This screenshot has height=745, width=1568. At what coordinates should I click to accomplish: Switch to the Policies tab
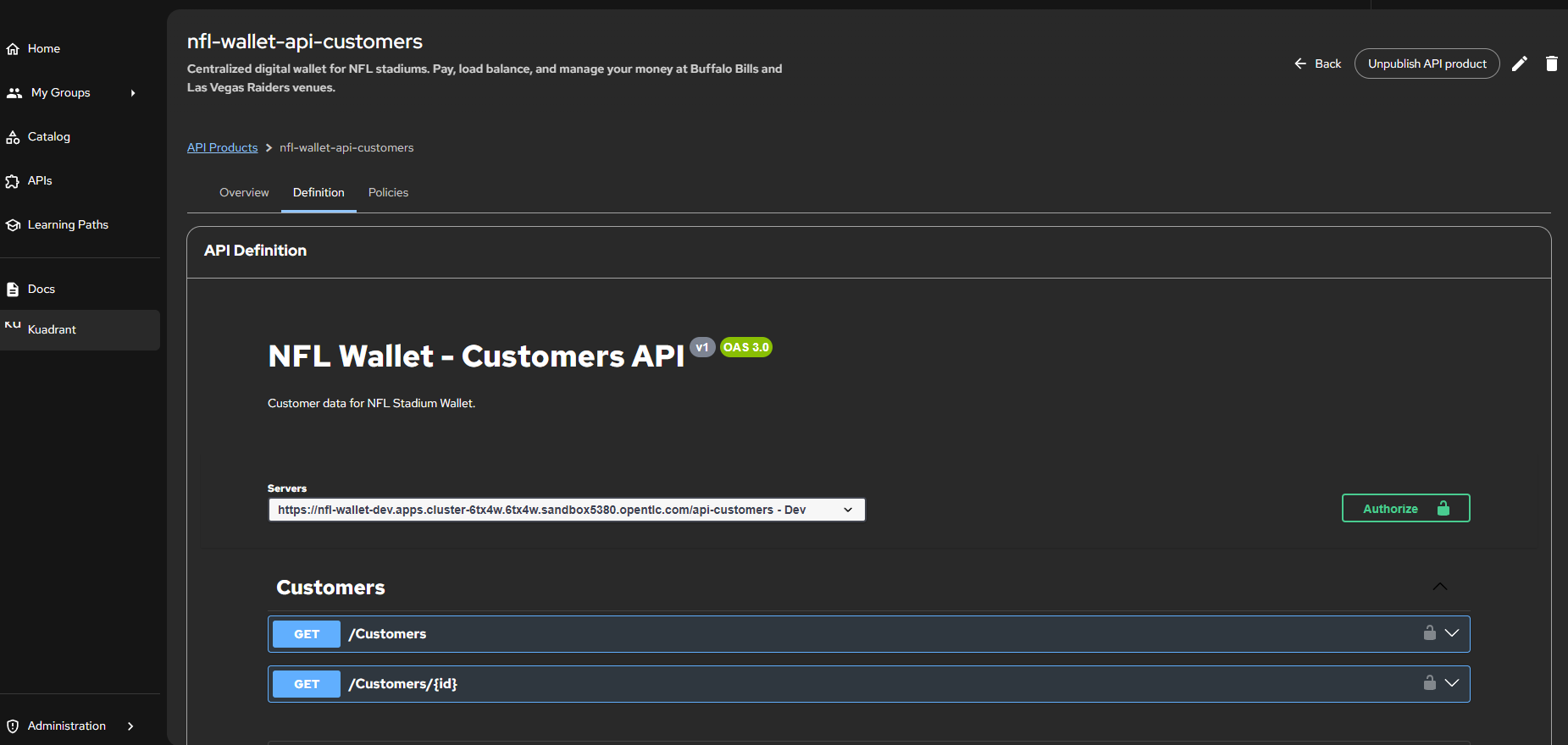tap(388, 193)
